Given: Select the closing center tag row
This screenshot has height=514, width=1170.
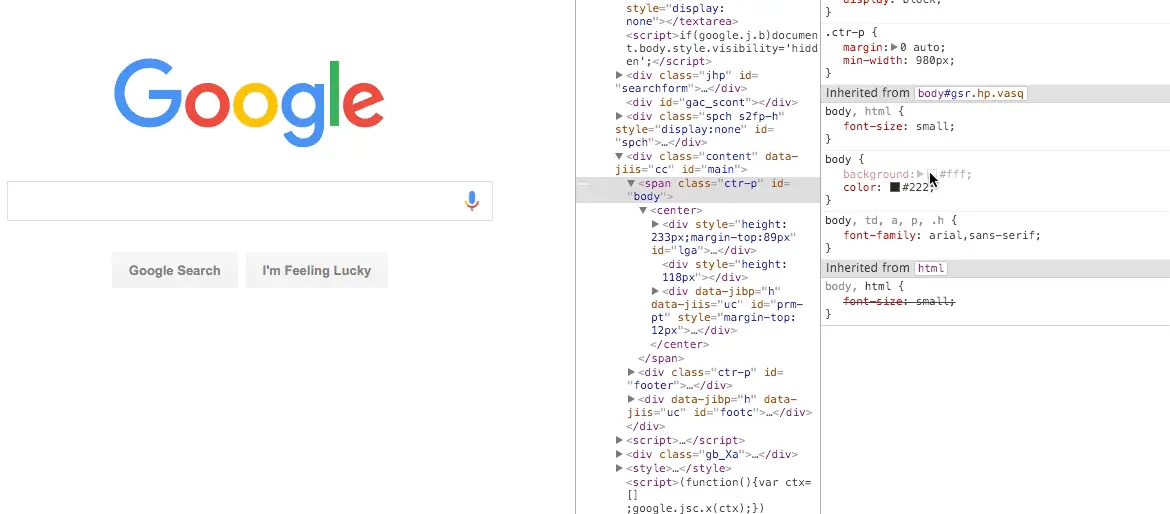Looking at the screenshot, I should pos(680,345).
